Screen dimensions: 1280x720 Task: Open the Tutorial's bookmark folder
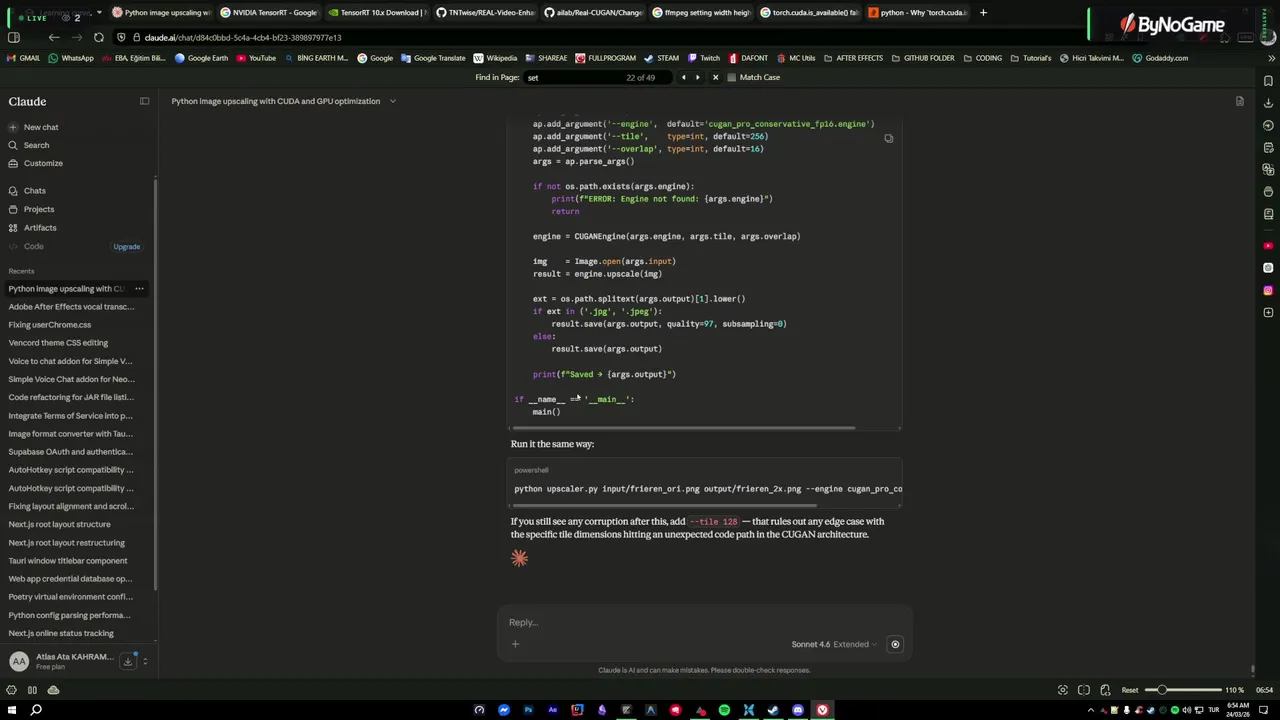click(x=1030, y=58)
